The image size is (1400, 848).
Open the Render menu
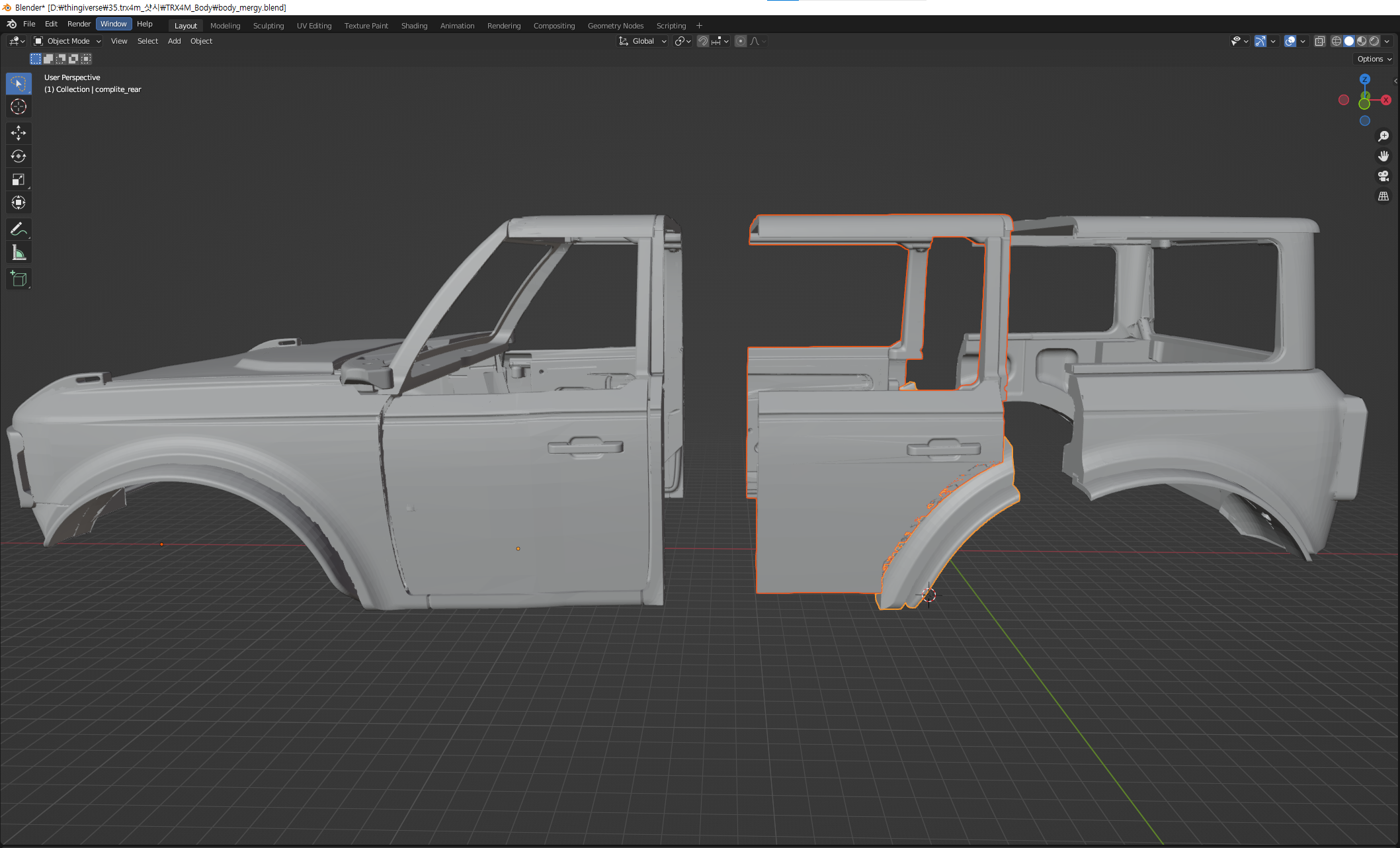point(79,24)
